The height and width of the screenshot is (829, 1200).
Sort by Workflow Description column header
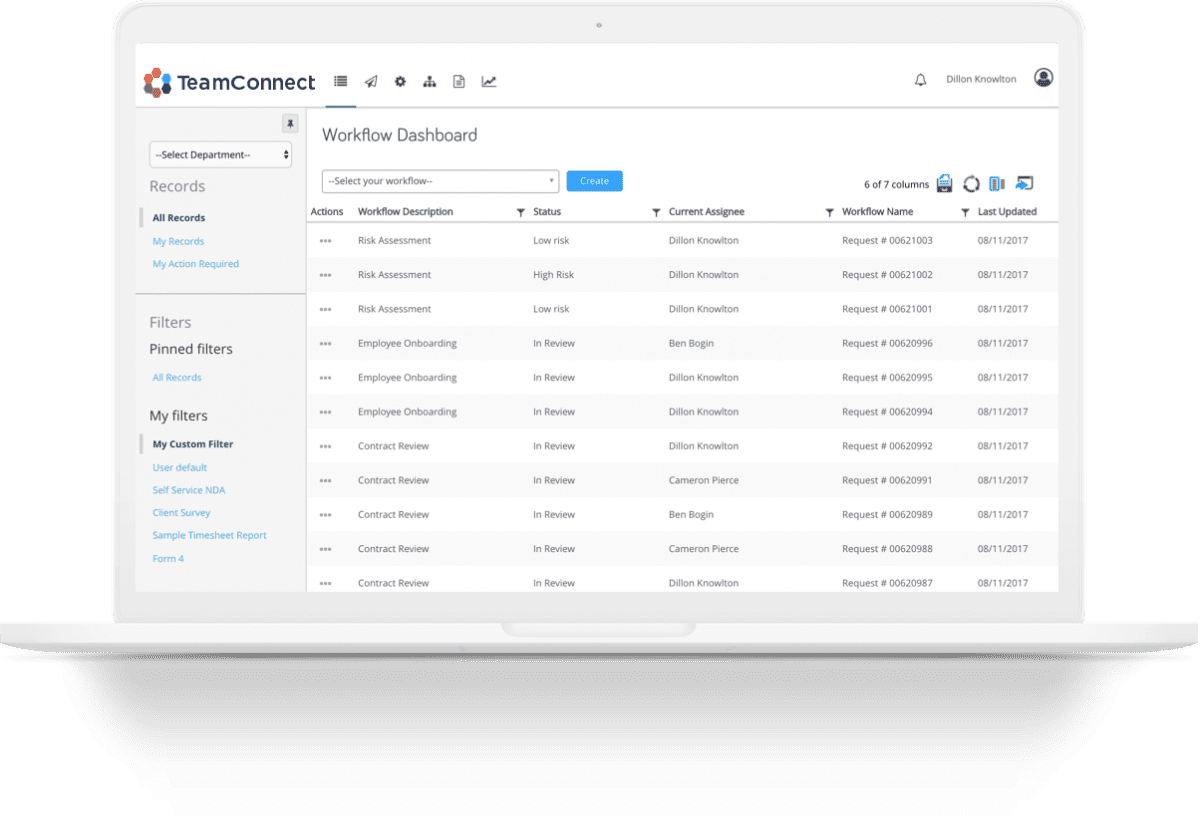pyautogui.click(x=405, y=212)
